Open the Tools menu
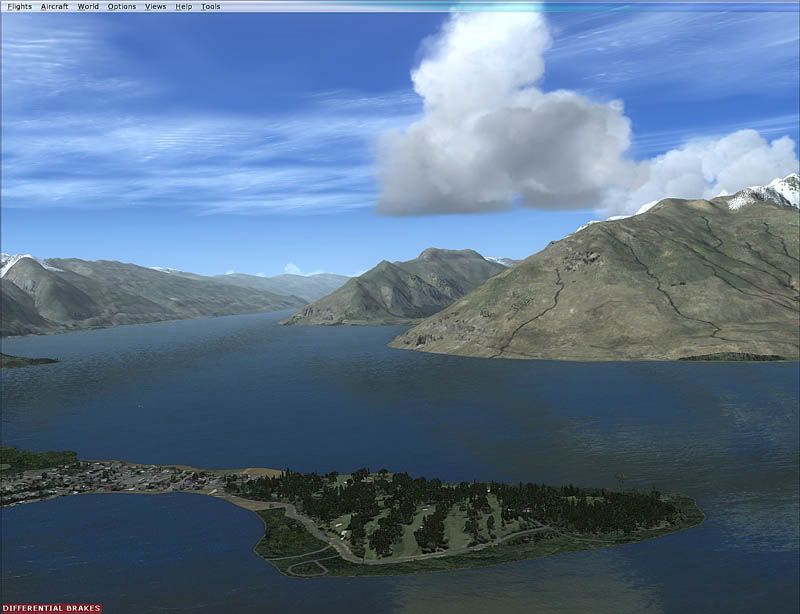800x614 pixels. point(210,6)
